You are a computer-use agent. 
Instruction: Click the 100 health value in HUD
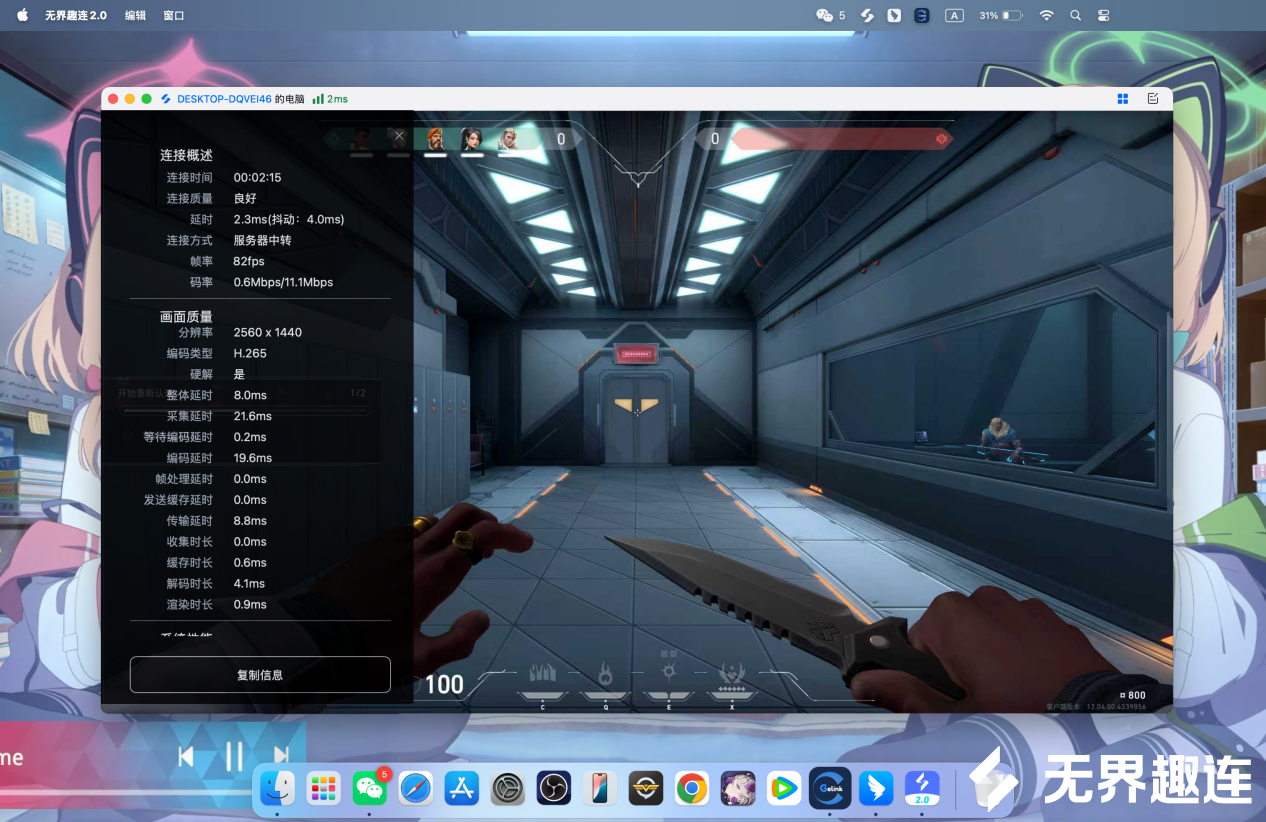444,684
